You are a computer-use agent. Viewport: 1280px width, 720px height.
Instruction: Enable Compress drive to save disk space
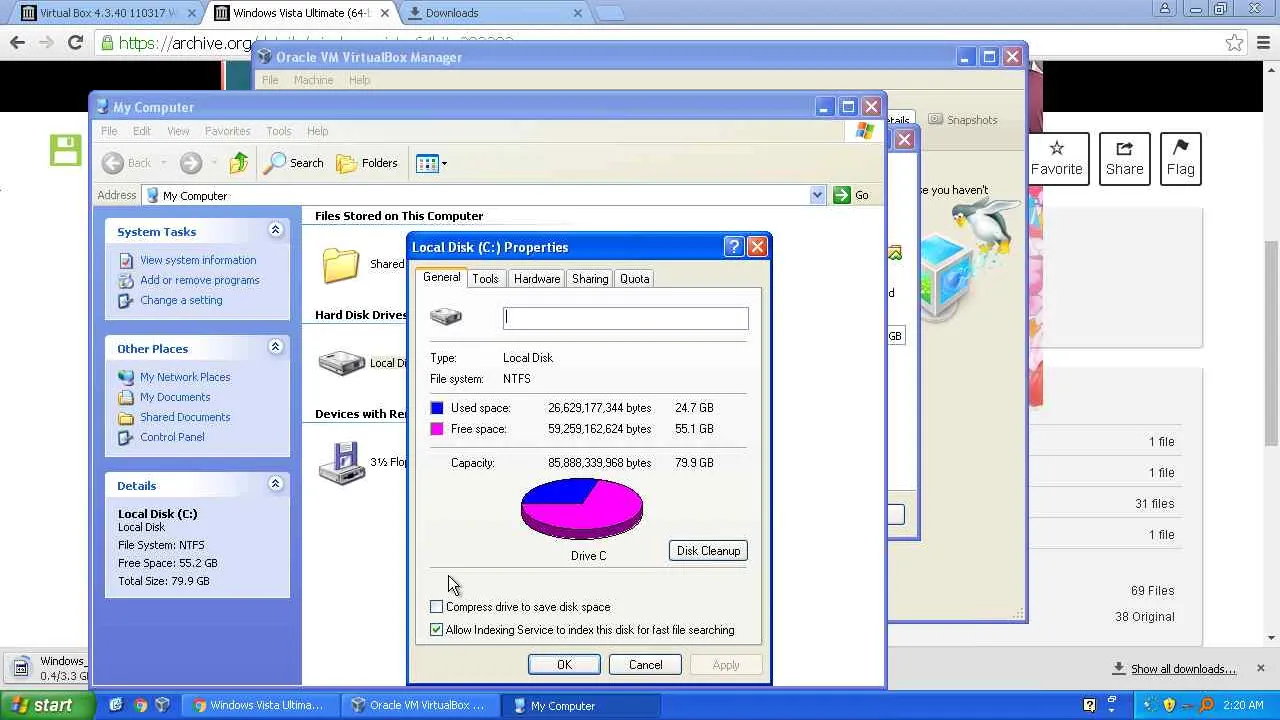point(437,607)
